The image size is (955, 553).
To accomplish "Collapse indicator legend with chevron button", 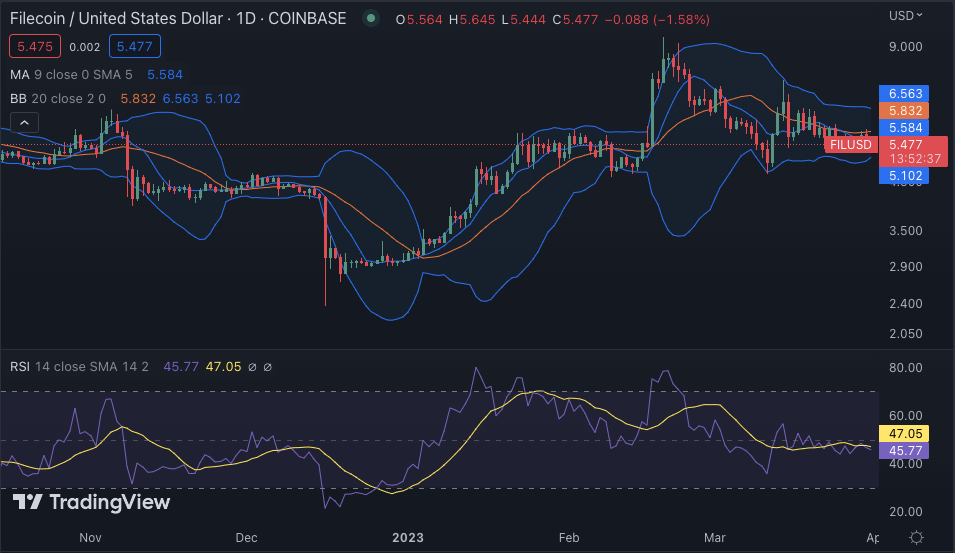I will point(24,122).
